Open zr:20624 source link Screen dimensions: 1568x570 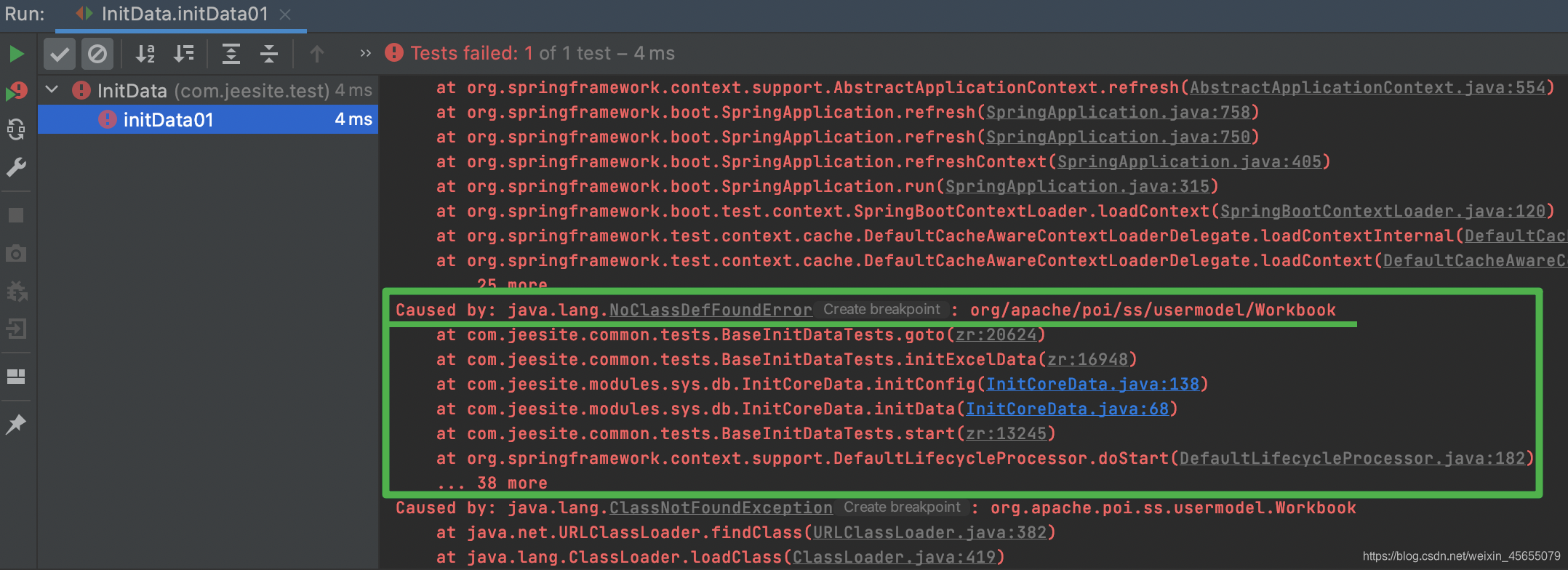coord(996,335)
